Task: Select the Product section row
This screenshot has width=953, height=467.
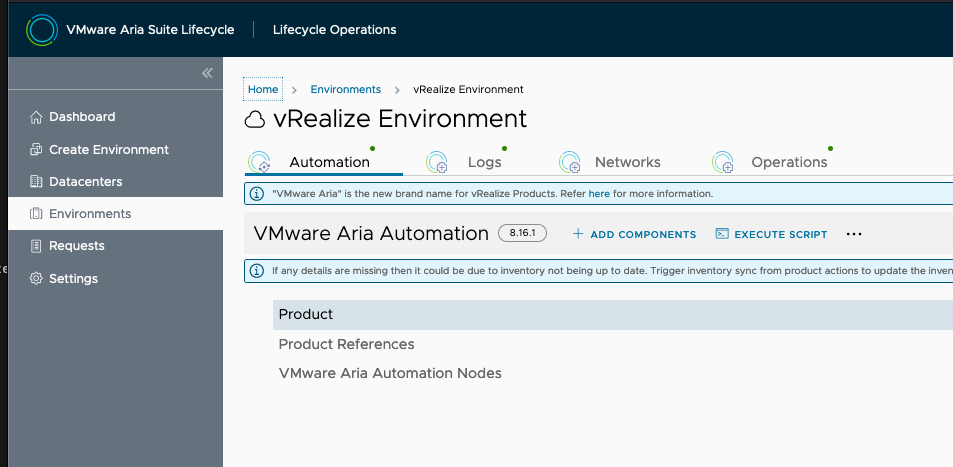Action: point(306,314)
